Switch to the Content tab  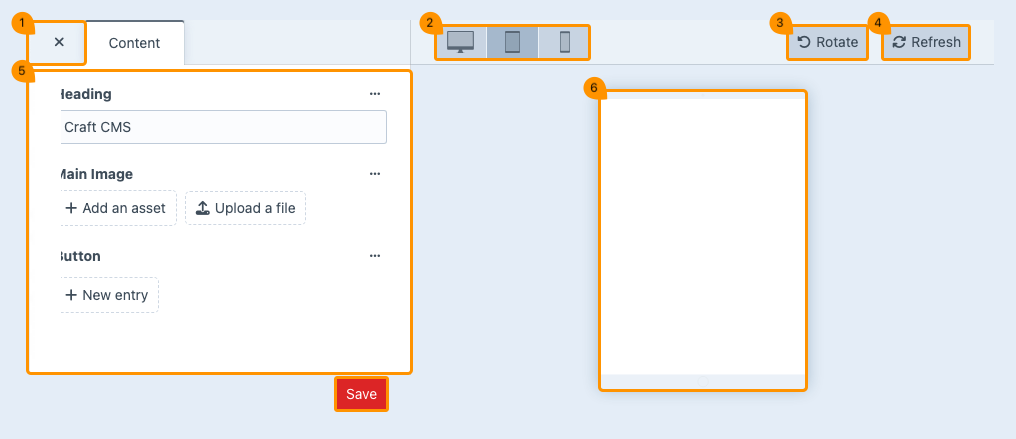[x=134, y=42]
